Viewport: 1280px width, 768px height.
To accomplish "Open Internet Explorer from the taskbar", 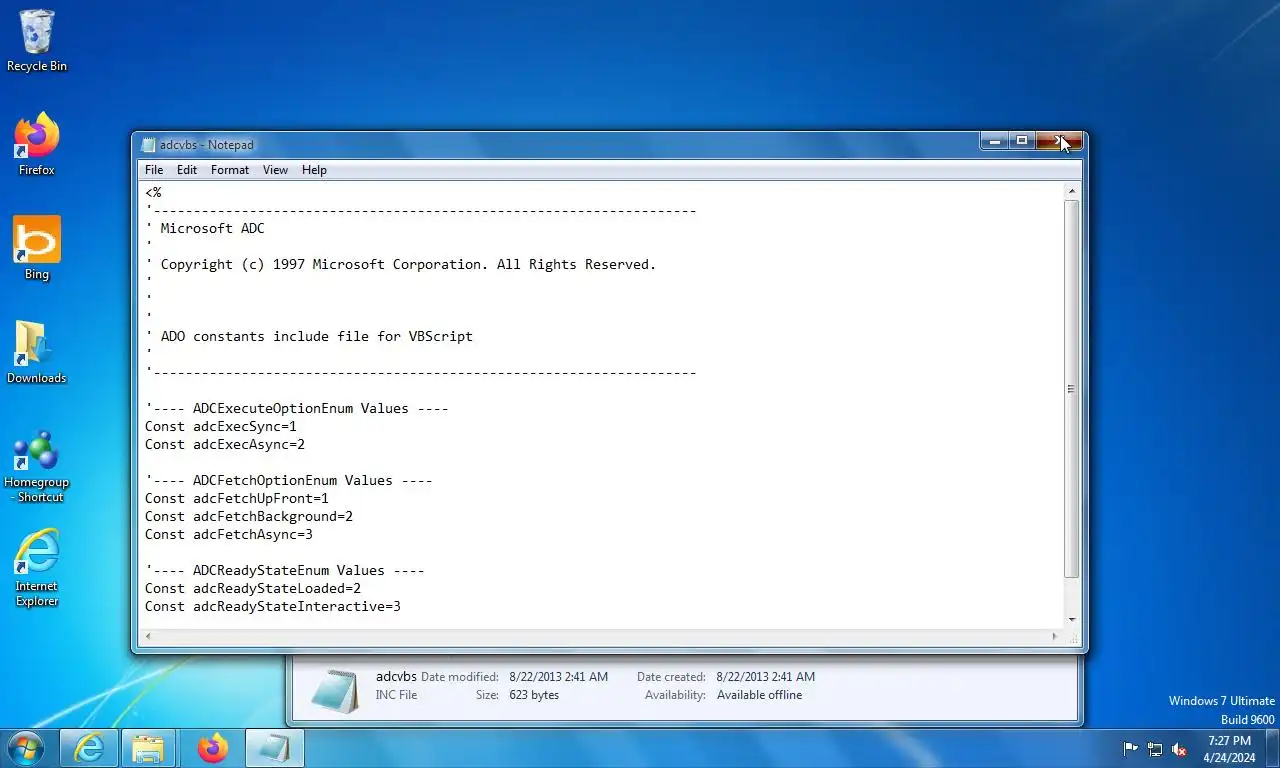I will pyautogui.click(x=88, y=748).
